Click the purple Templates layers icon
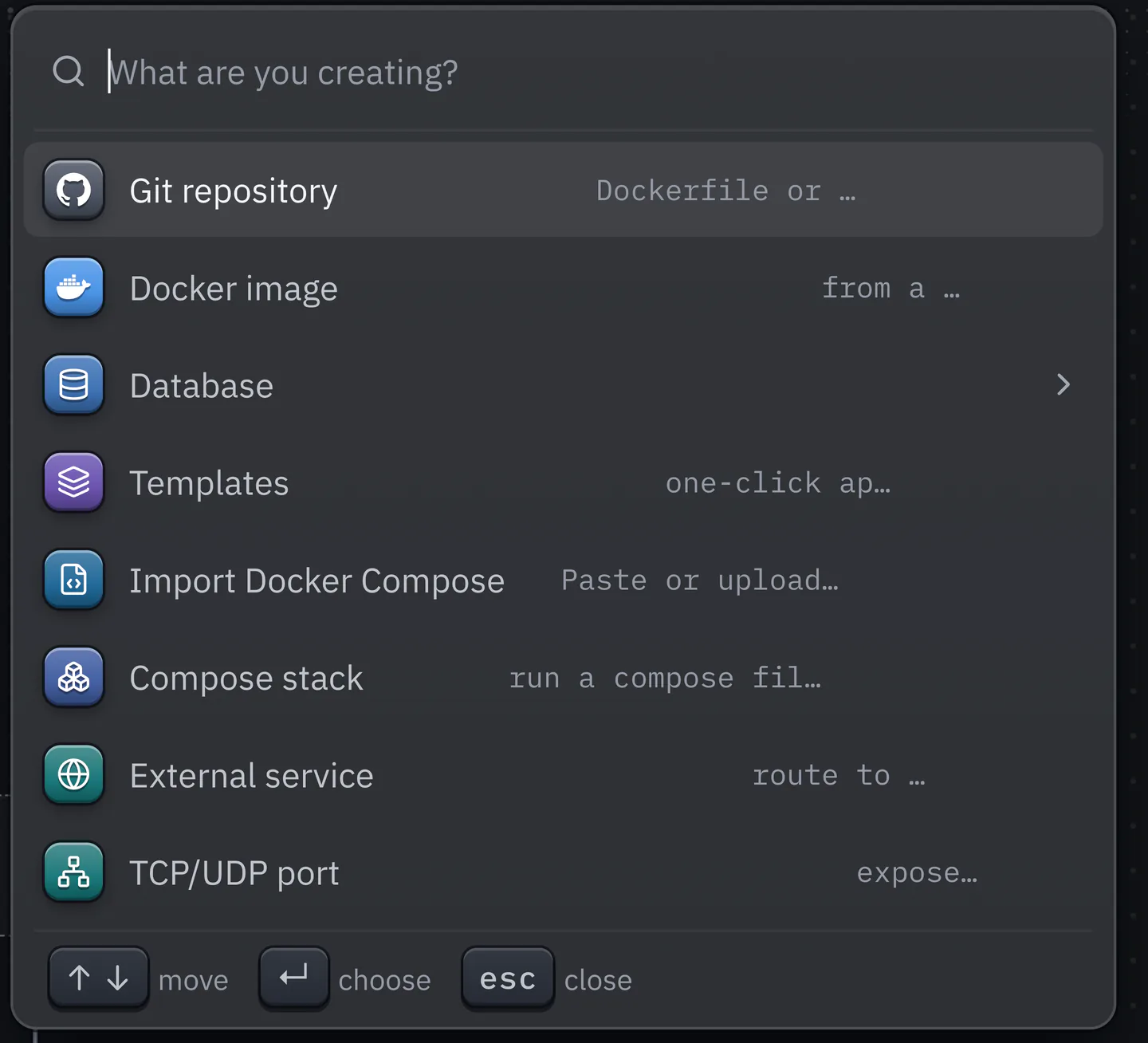This screenshot has height=1043, width=1148. (x=73, y=482)
